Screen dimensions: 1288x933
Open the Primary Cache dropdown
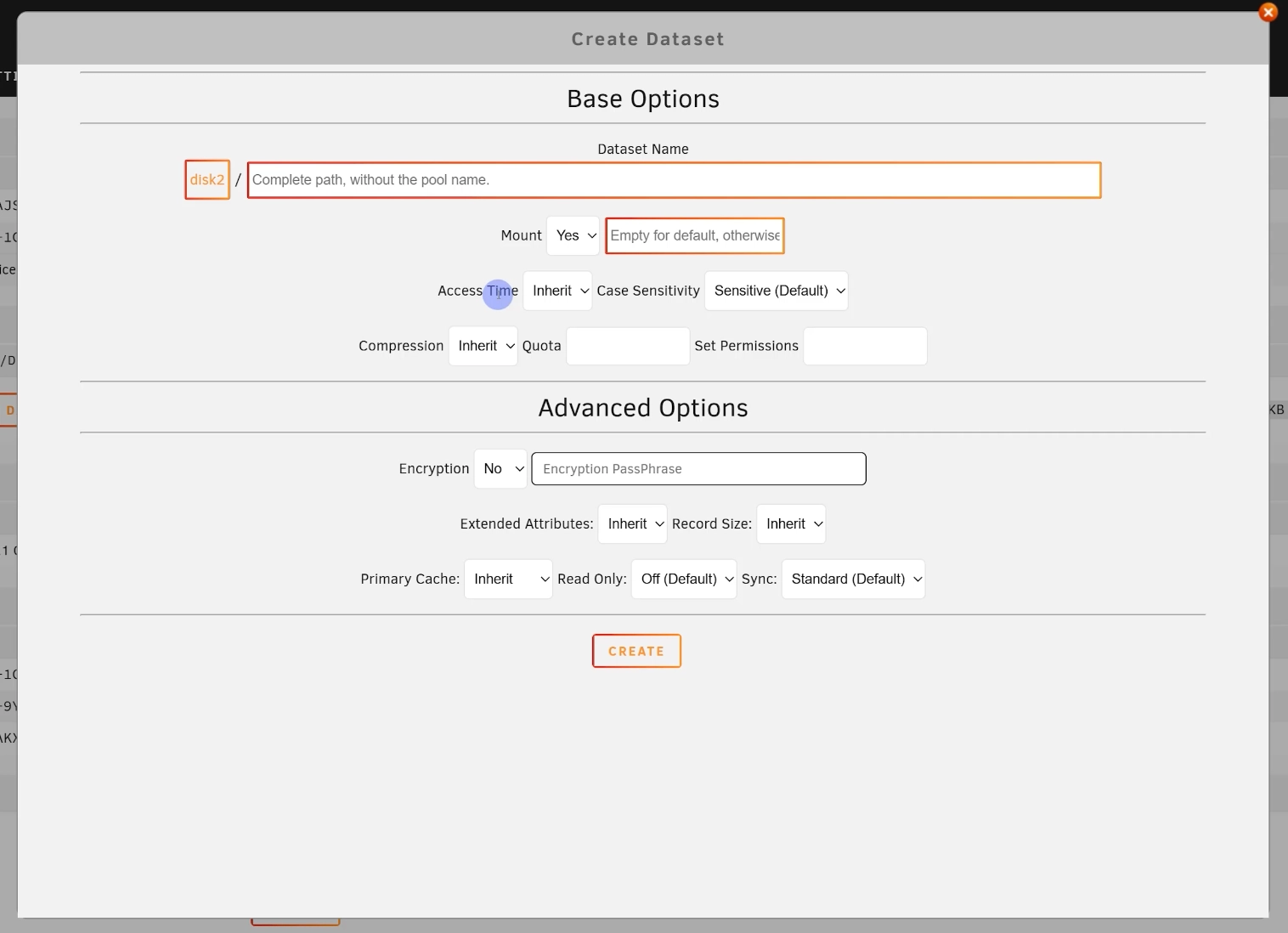click(508, 579)
